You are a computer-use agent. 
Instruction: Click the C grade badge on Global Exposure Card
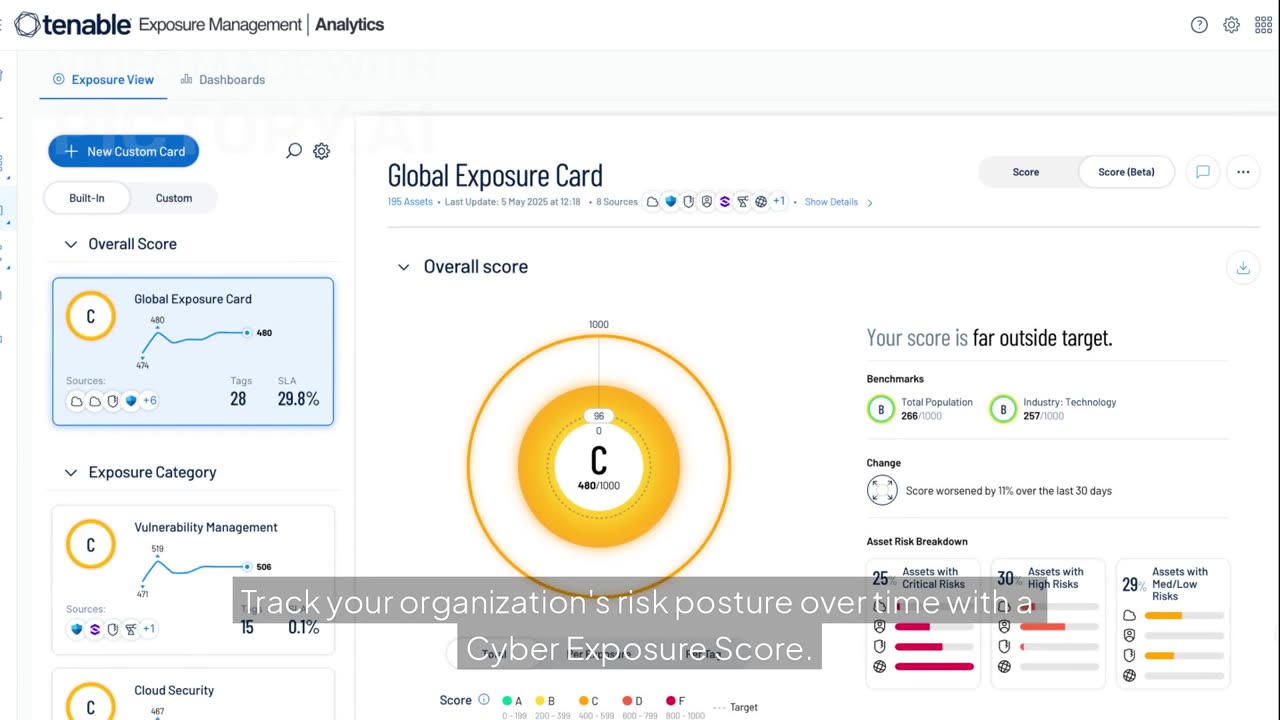tap(90, 317)
